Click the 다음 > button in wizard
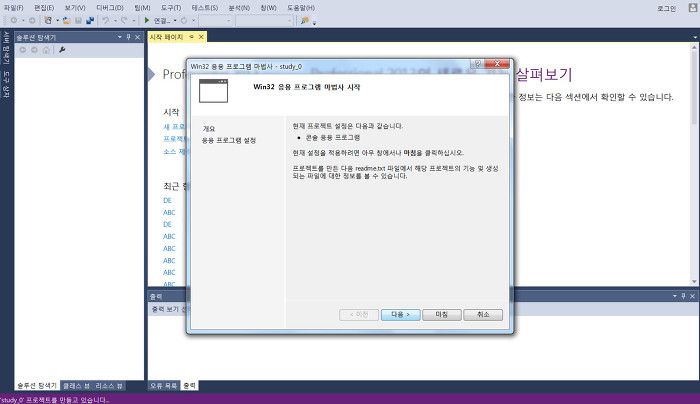Viewport: 700px width, 404px height. tap(400, 315)
